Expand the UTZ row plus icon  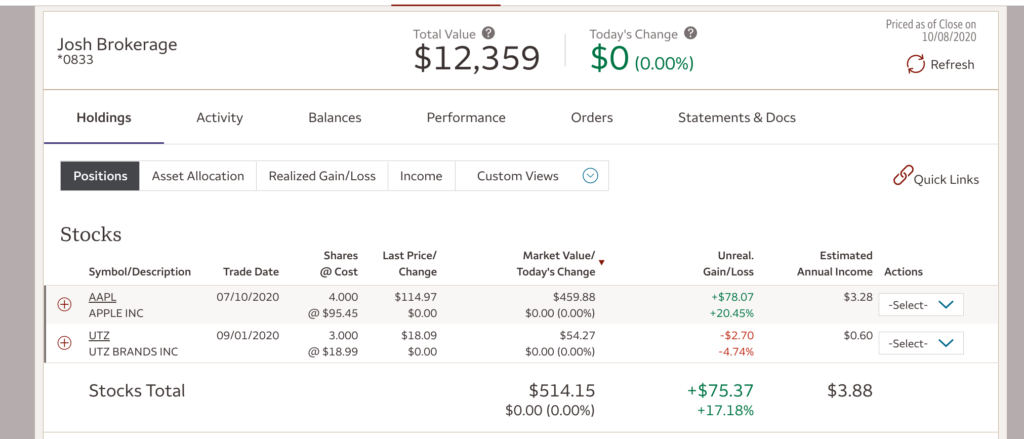tap(65, 342)
